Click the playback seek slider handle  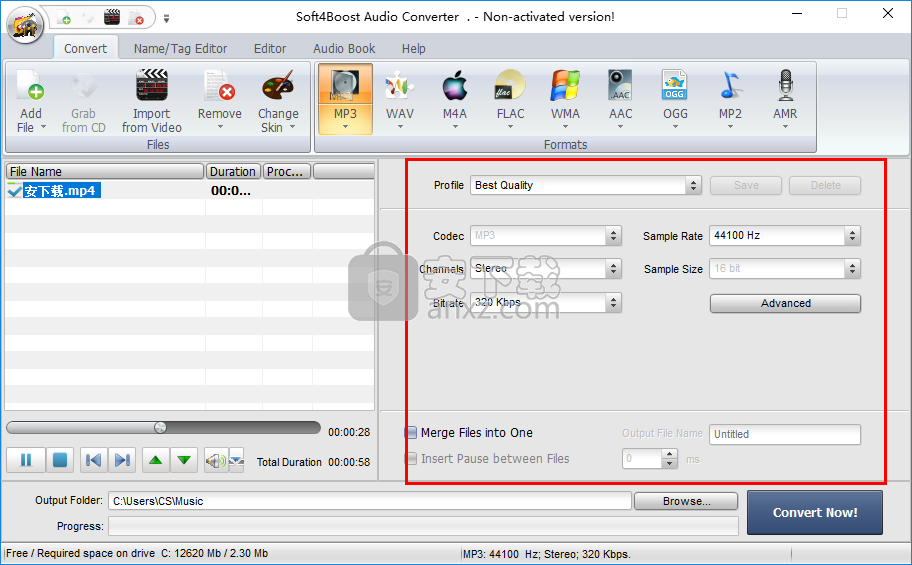pyautogui.click(x=161, y=428)
